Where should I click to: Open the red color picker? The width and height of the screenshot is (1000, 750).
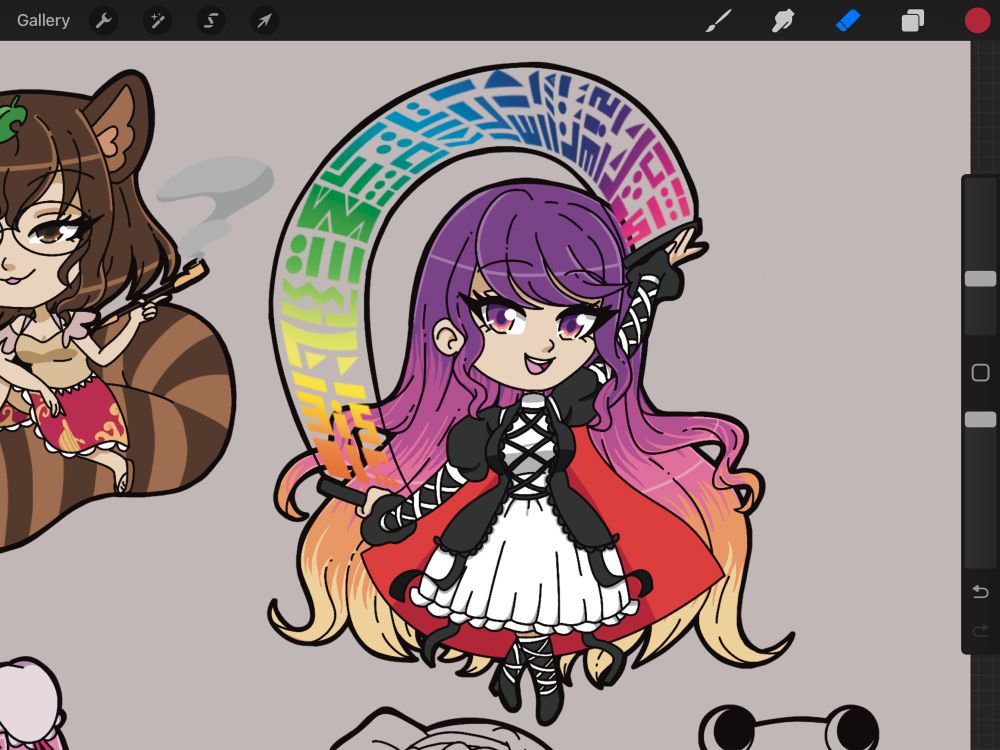tap(977, 20)
